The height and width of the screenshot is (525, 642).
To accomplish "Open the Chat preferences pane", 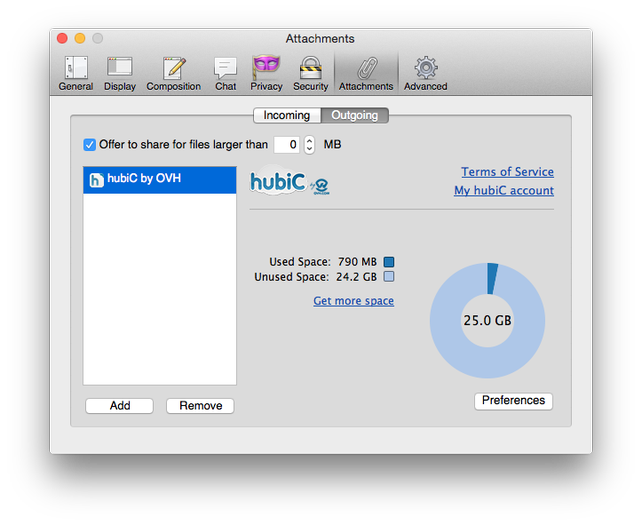I will point(226,74).
